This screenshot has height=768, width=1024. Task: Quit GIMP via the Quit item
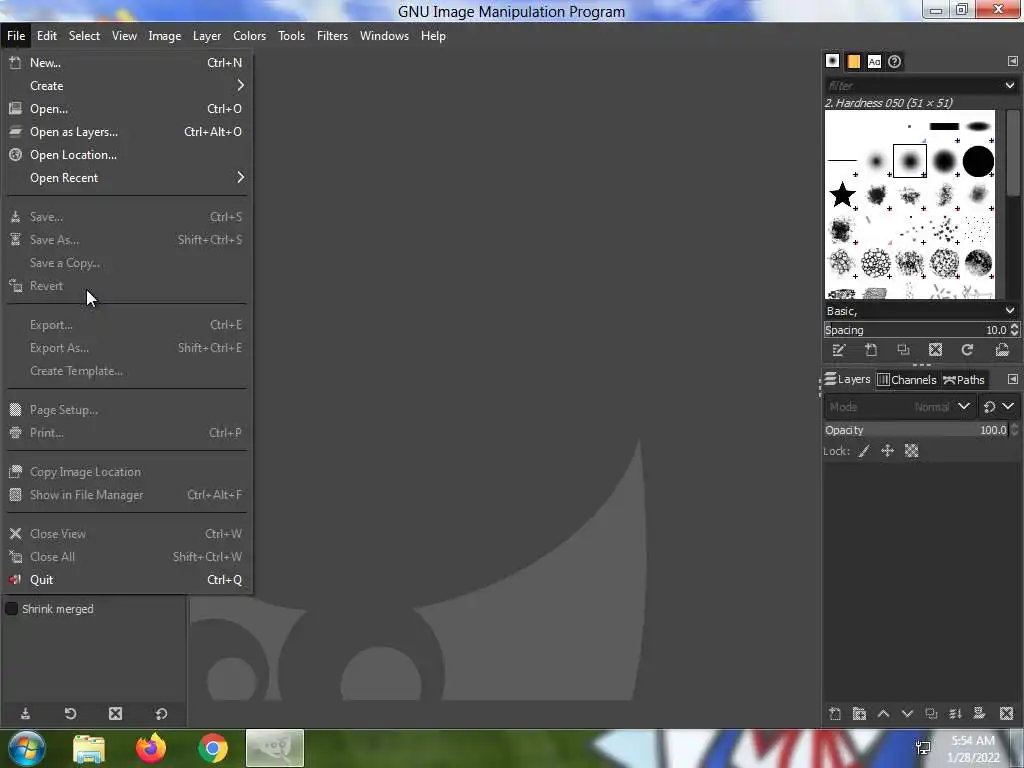pos(128,579)
